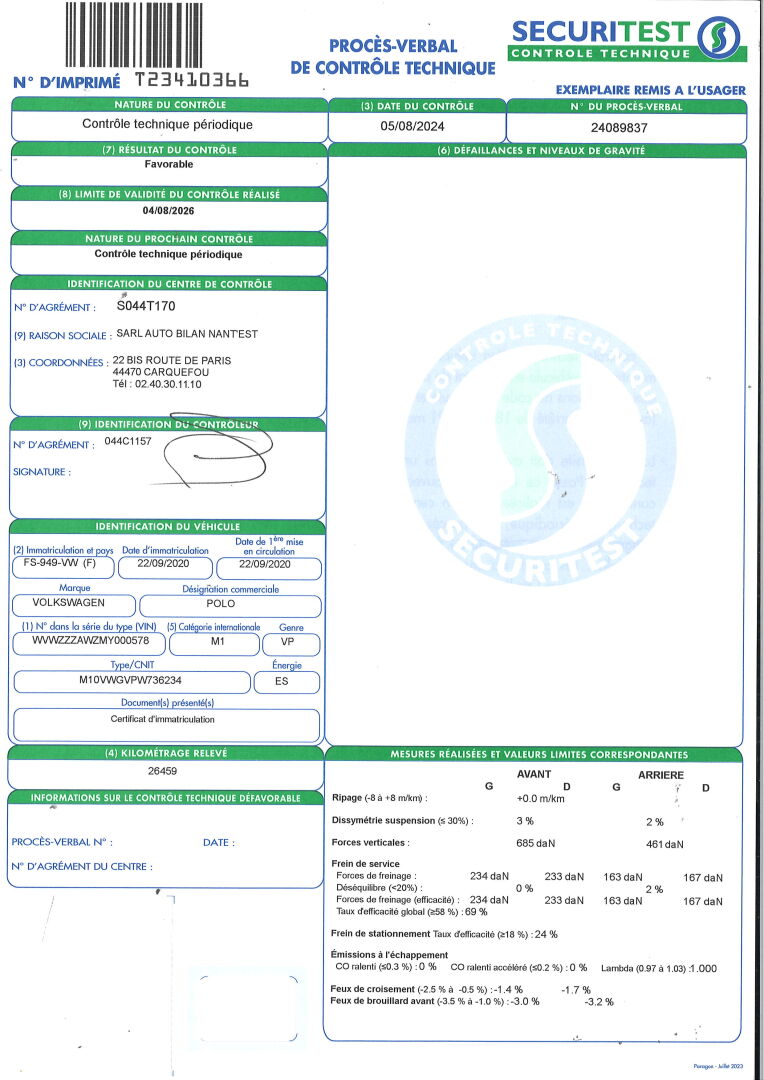Click 'EXEMPLAIRE REMIS A L'USAGER' text
764x1080 pixels.
point(650,90)
